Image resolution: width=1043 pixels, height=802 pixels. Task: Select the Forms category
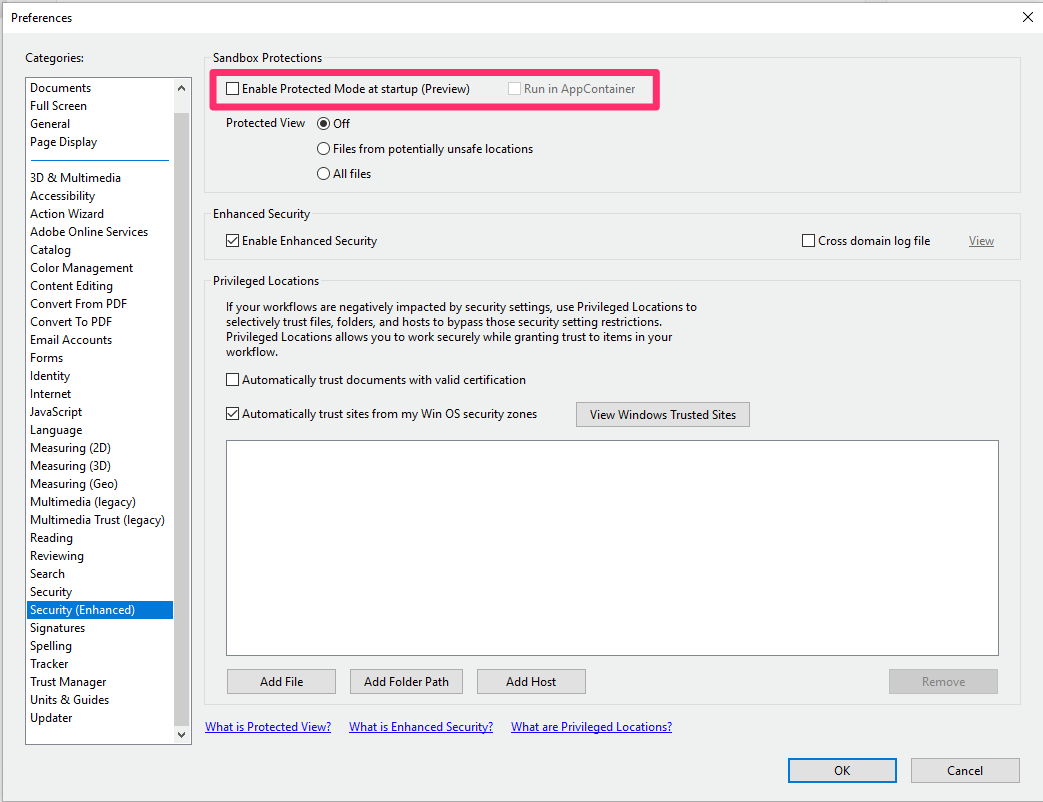[x=100, y=358]
